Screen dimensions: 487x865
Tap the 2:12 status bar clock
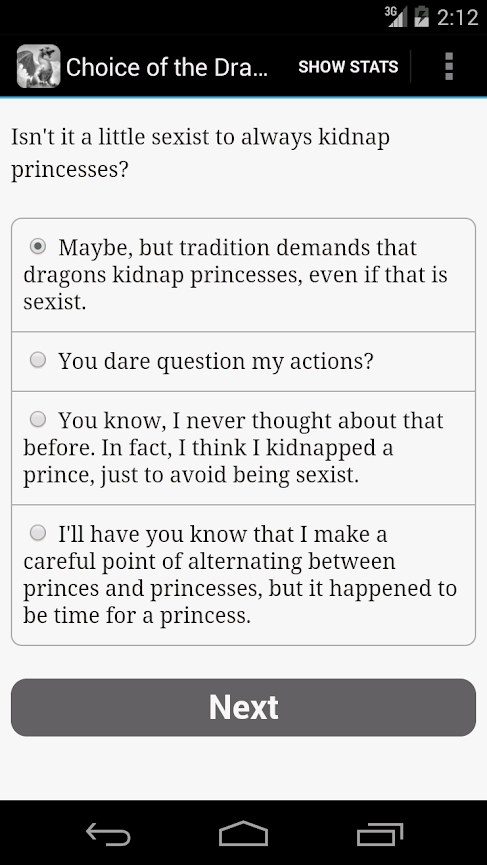[457, 17]
